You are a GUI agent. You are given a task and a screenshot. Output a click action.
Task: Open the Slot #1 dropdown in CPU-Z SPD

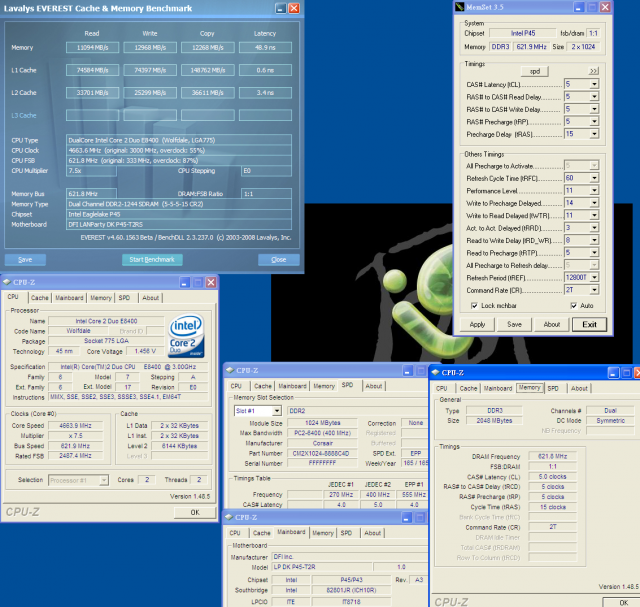[277, 411]
